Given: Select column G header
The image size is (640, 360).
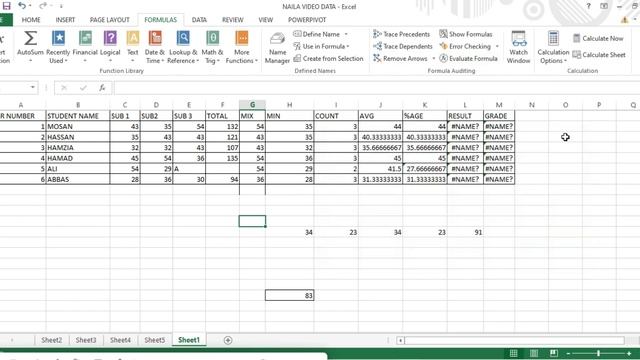Looking at the screenshot, I should 252,105.
